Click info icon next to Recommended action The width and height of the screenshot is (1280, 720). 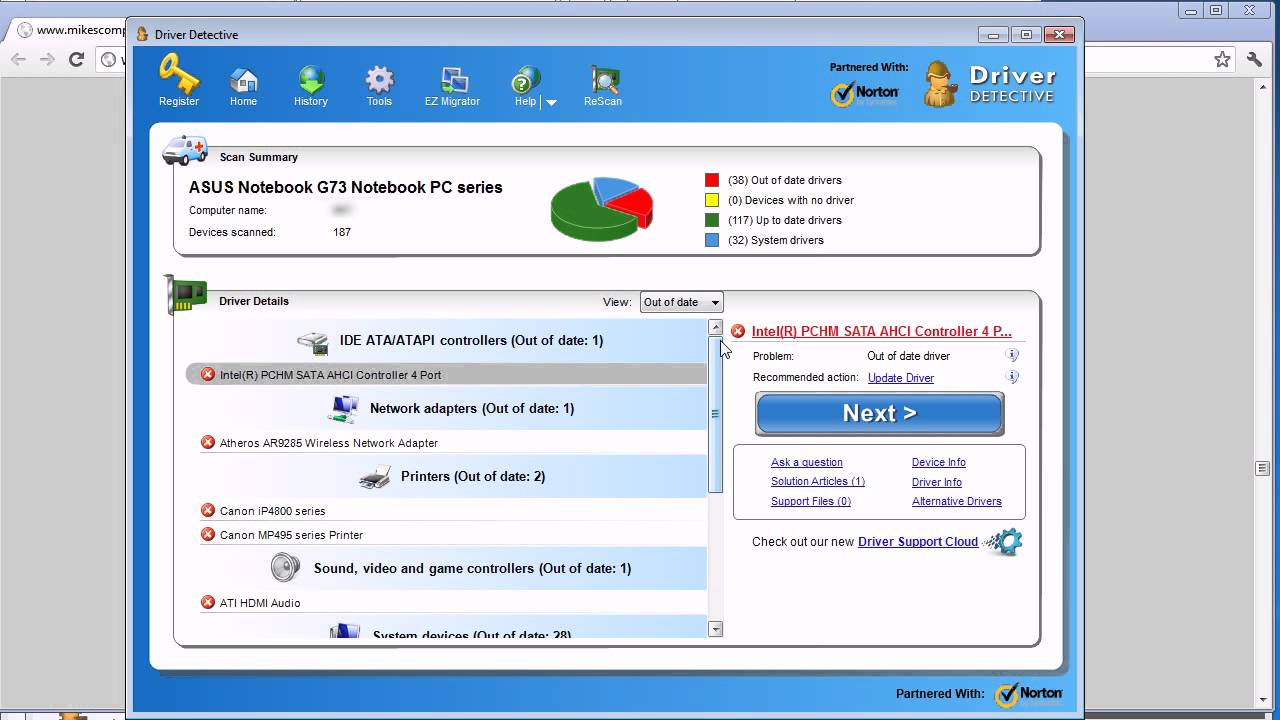tap(1012, 377)
